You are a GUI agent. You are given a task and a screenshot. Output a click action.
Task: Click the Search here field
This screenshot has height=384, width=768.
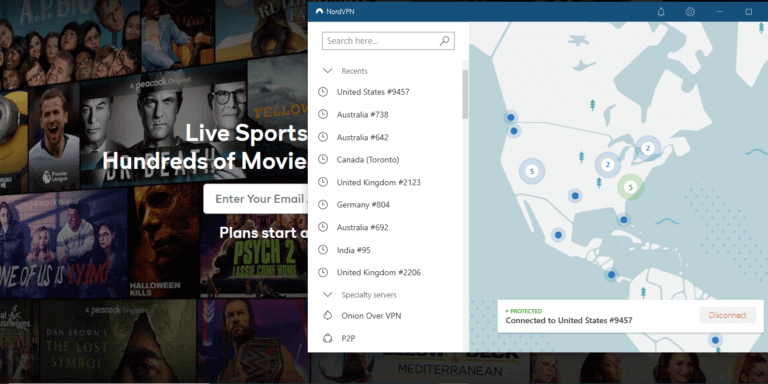coord(388,41)
